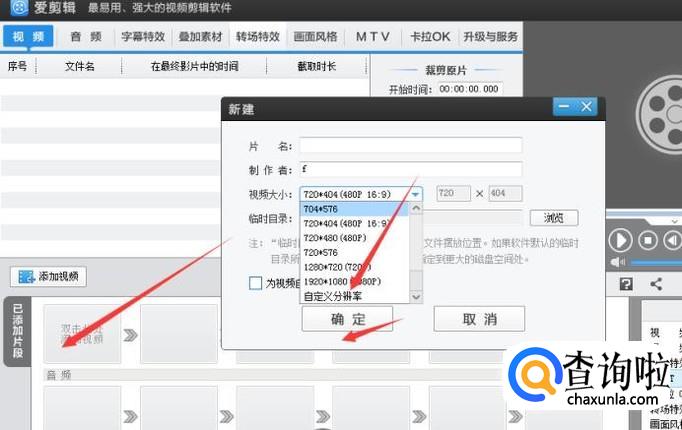682x430 pixels.
Task: Choose the 704*576 resolution option
Action: 354,209
